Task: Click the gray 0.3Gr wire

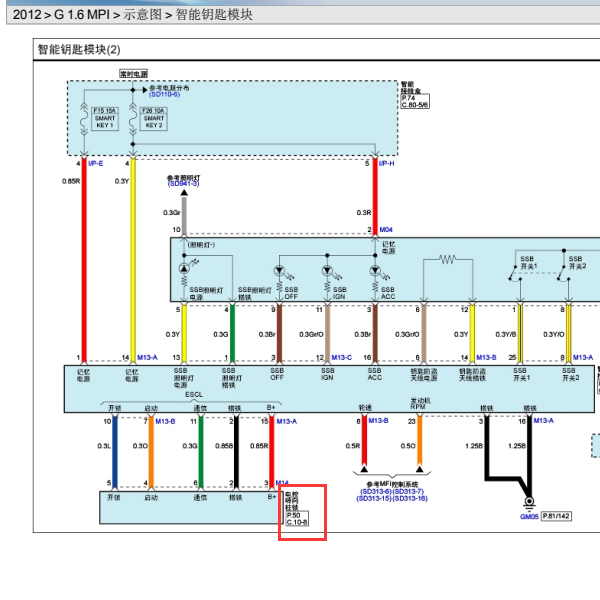Action: point(184,214)
